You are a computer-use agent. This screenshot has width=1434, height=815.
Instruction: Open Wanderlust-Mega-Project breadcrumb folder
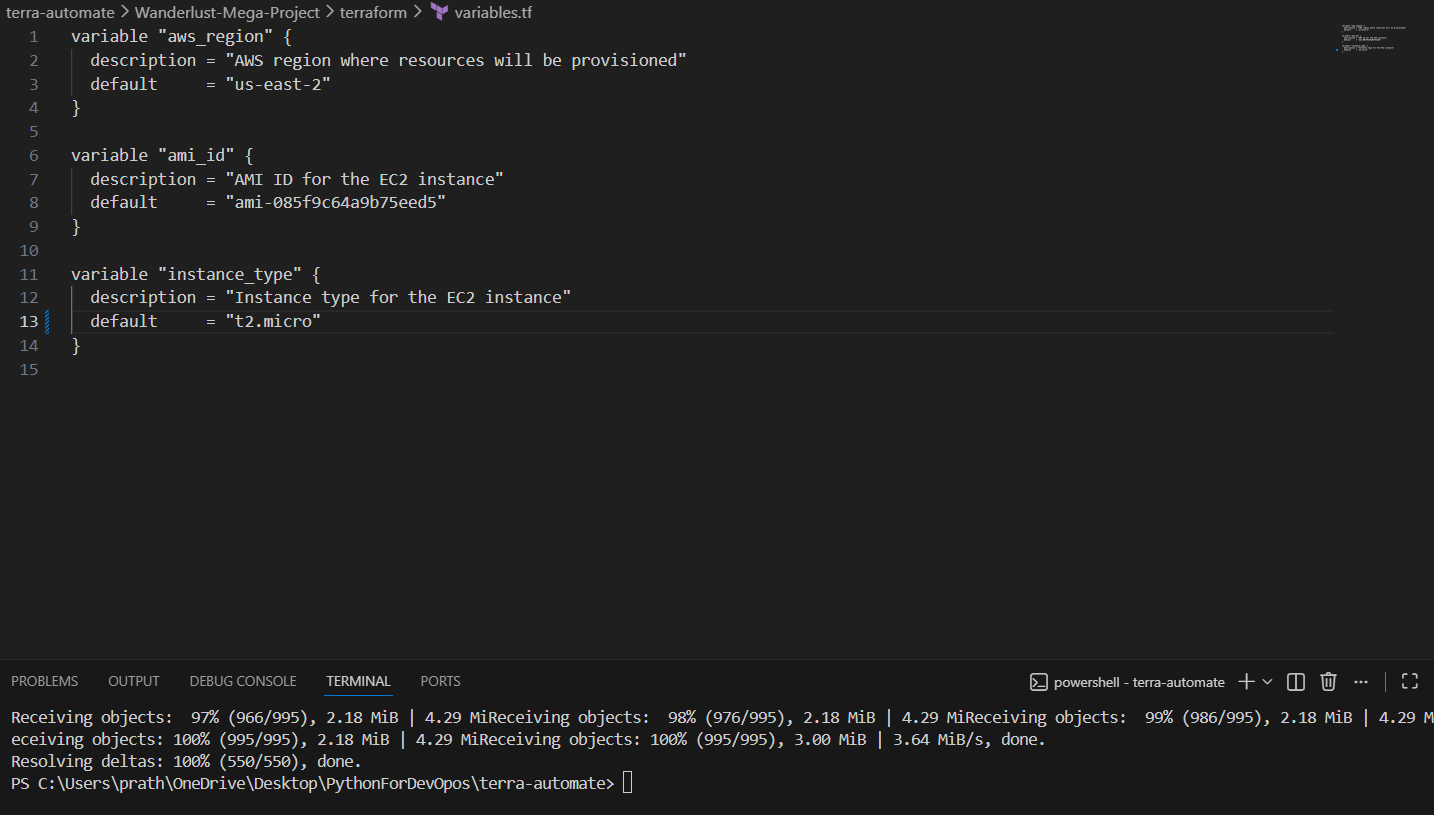(227, 13)
